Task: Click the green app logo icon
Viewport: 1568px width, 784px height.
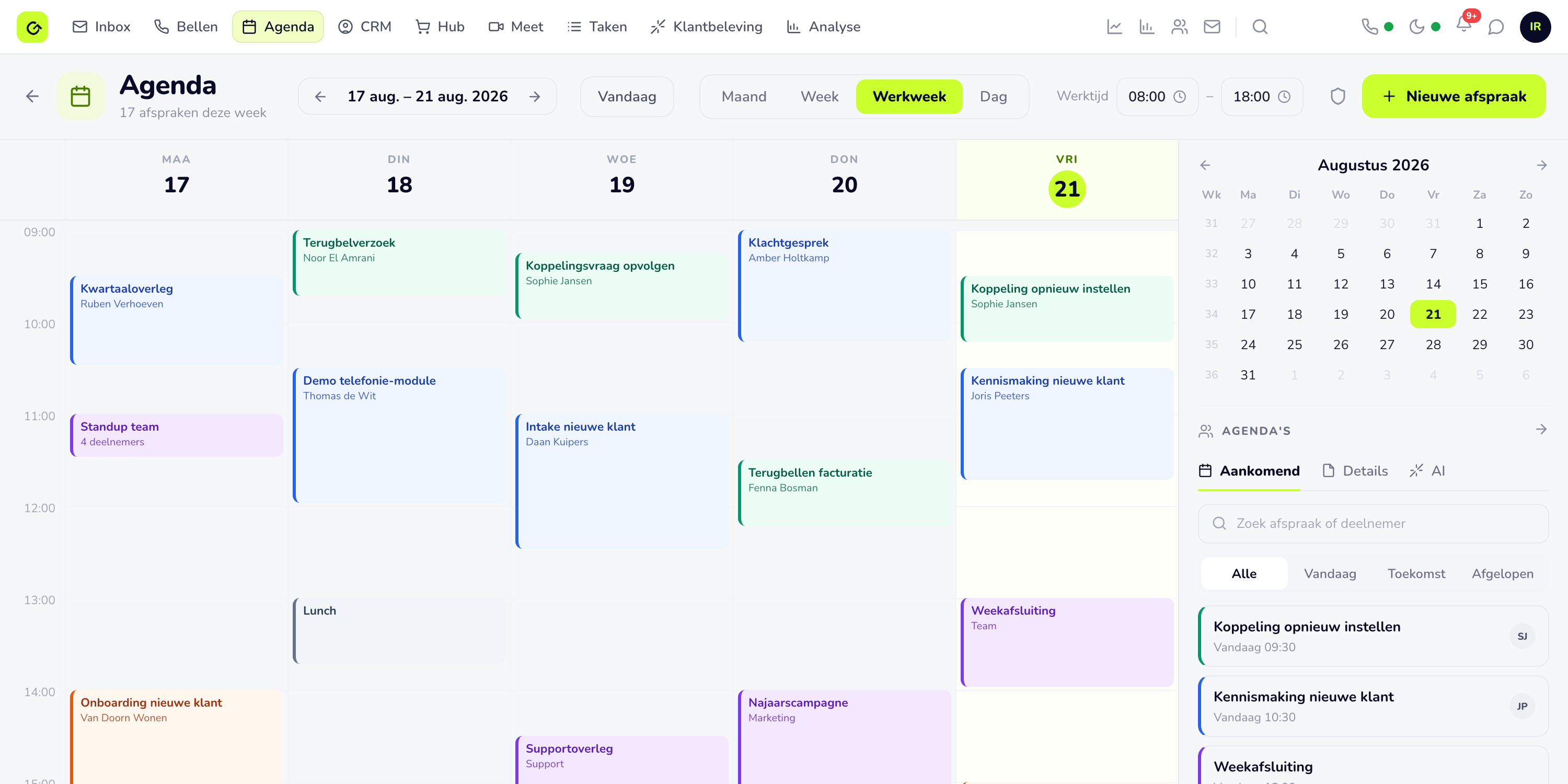Action: pos(32,27)
